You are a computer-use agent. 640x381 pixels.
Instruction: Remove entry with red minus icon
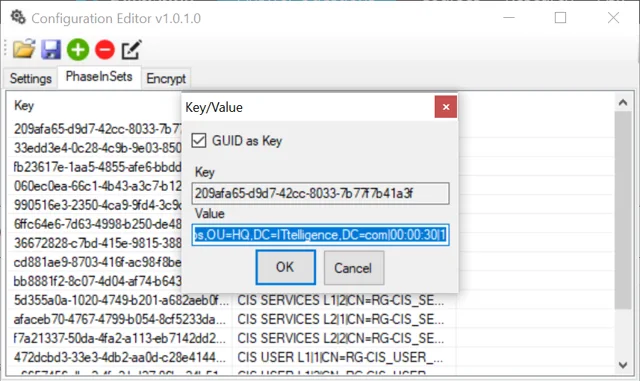point(105,49)
